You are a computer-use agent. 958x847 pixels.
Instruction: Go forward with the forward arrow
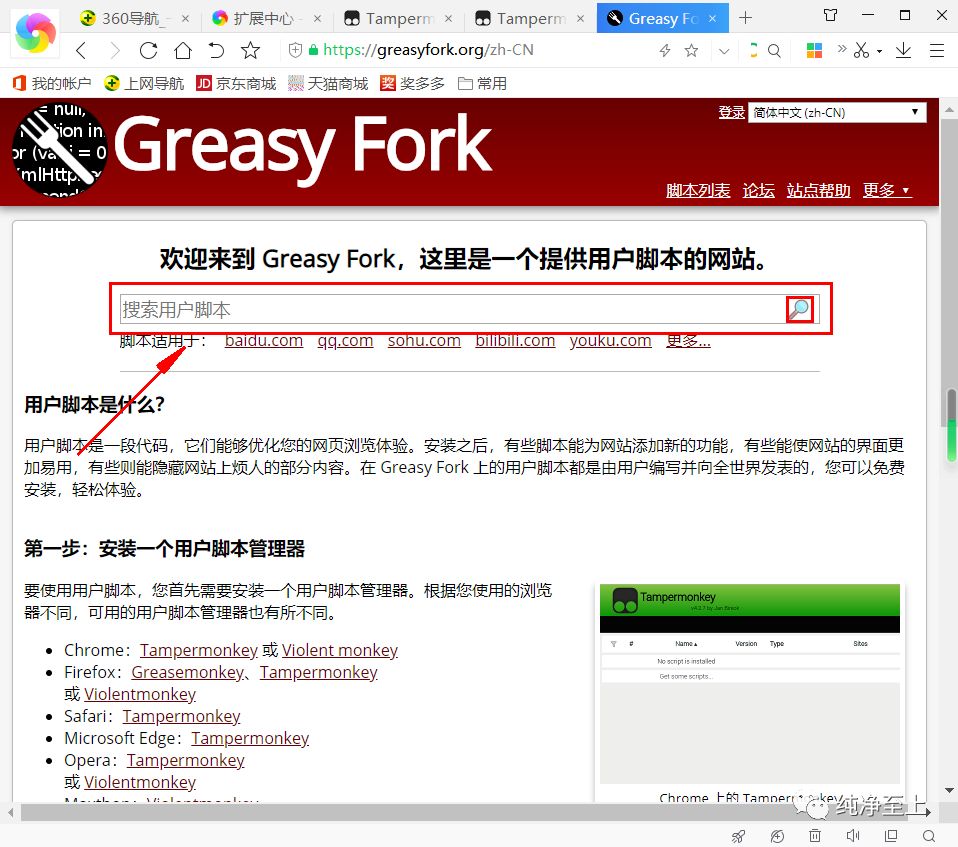coord(114,50)
